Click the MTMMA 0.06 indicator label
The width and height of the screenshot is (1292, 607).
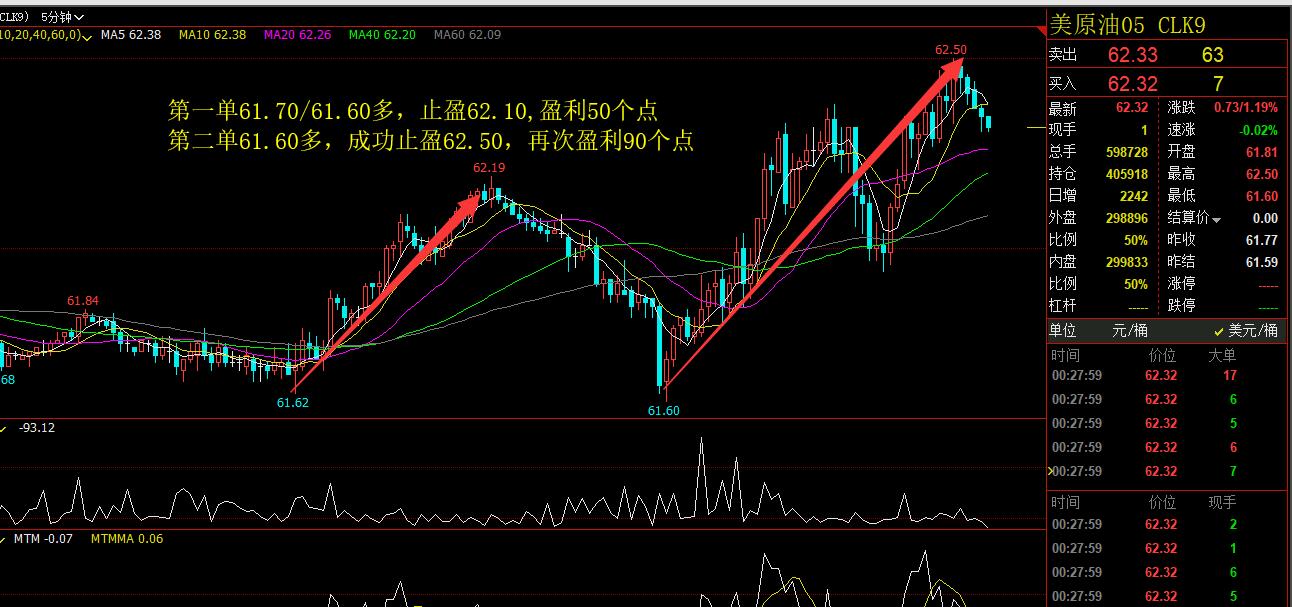127,539
